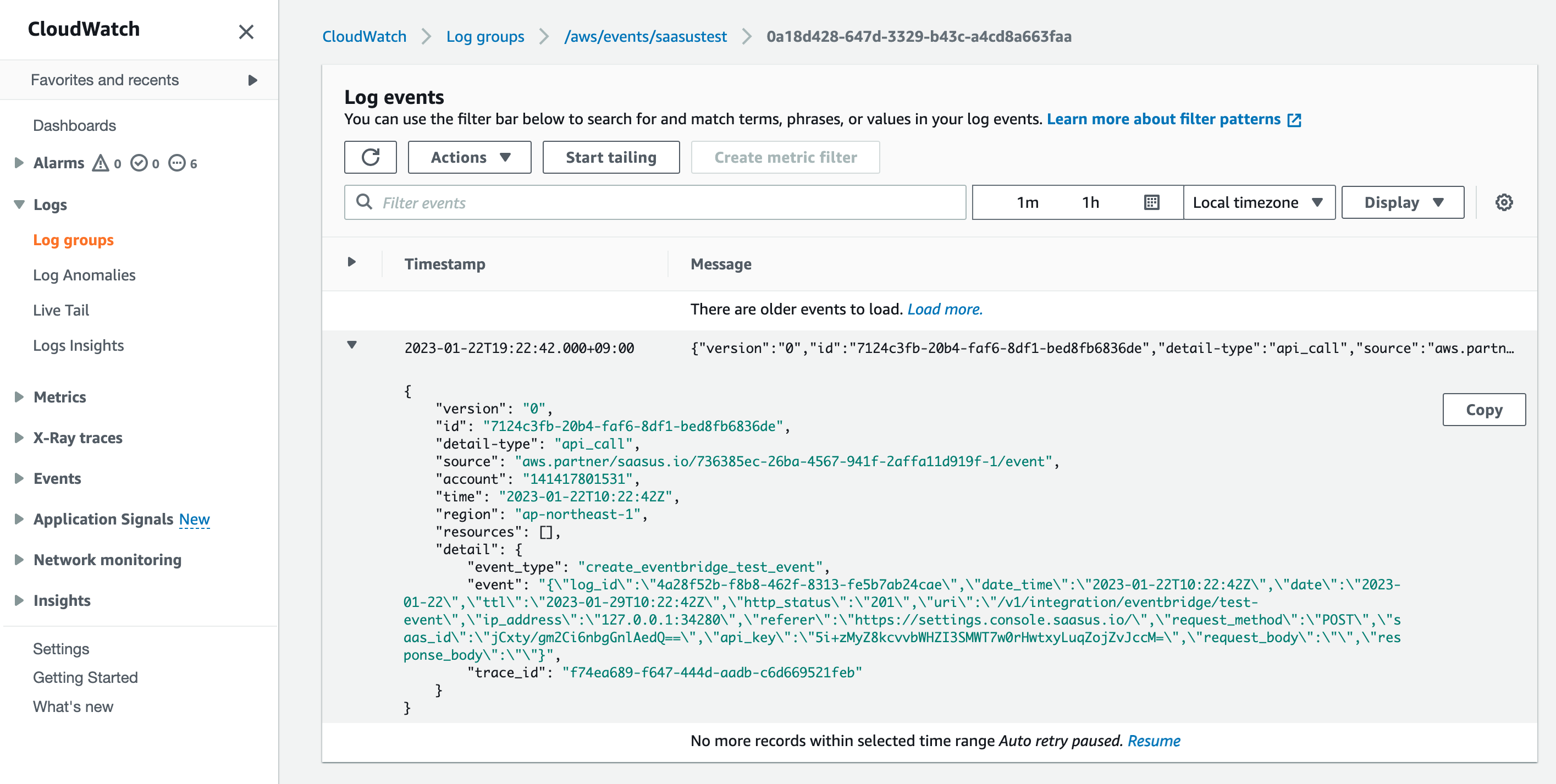The image size is (1556, 784).
Task: Click the region value ap-northeast-1
Action: 577,514
